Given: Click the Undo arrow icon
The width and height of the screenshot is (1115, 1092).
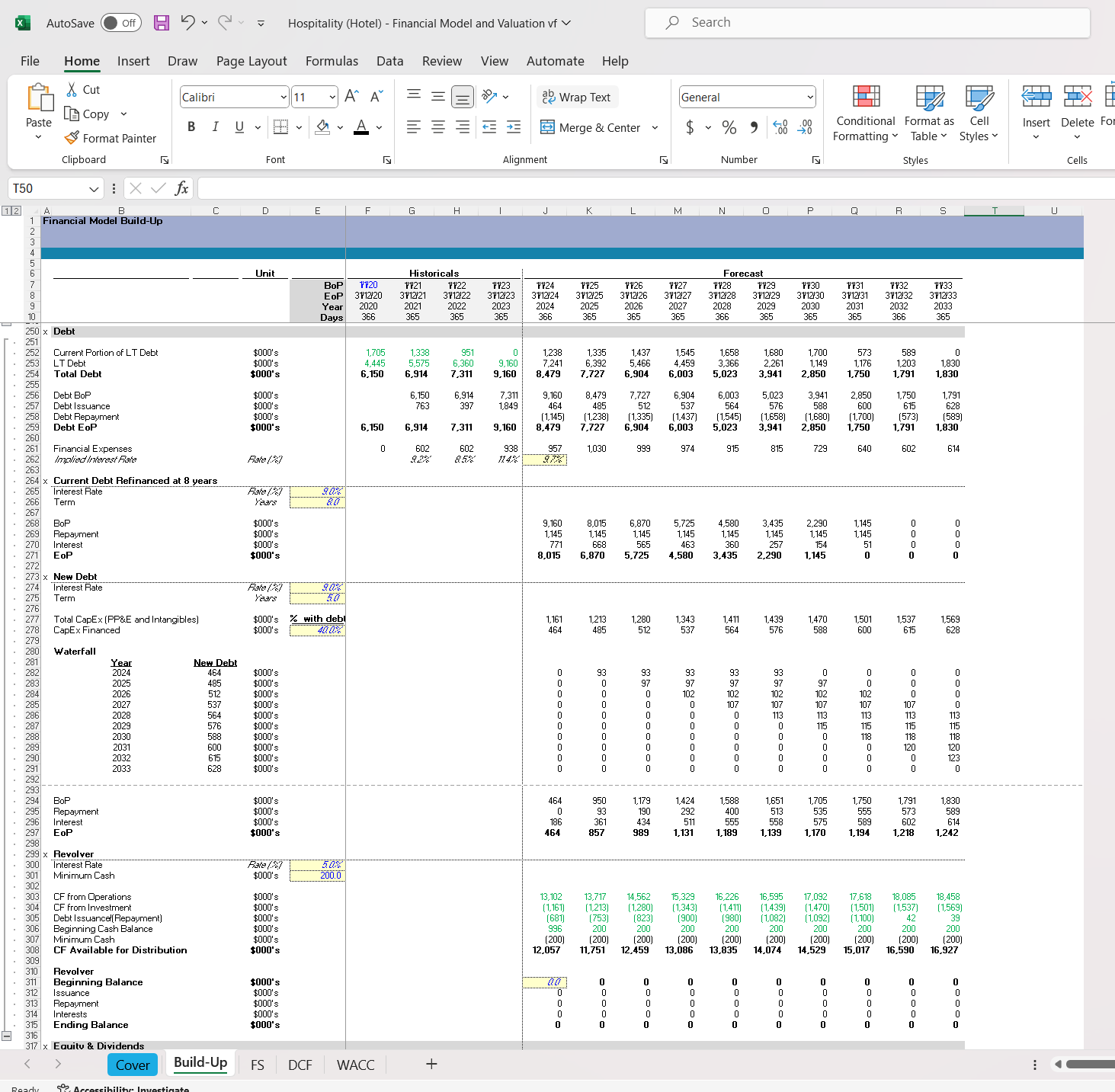Looking at the screenshot, I should 187,23.
